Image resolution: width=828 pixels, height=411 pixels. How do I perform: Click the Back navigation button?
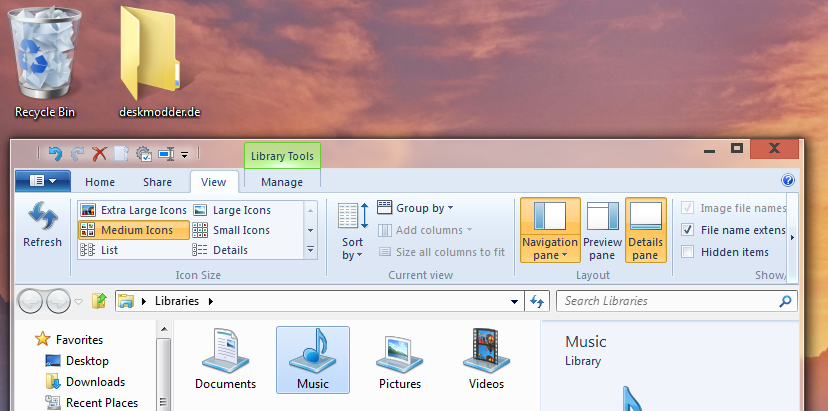pyautogui.click(x=31, y=301)
